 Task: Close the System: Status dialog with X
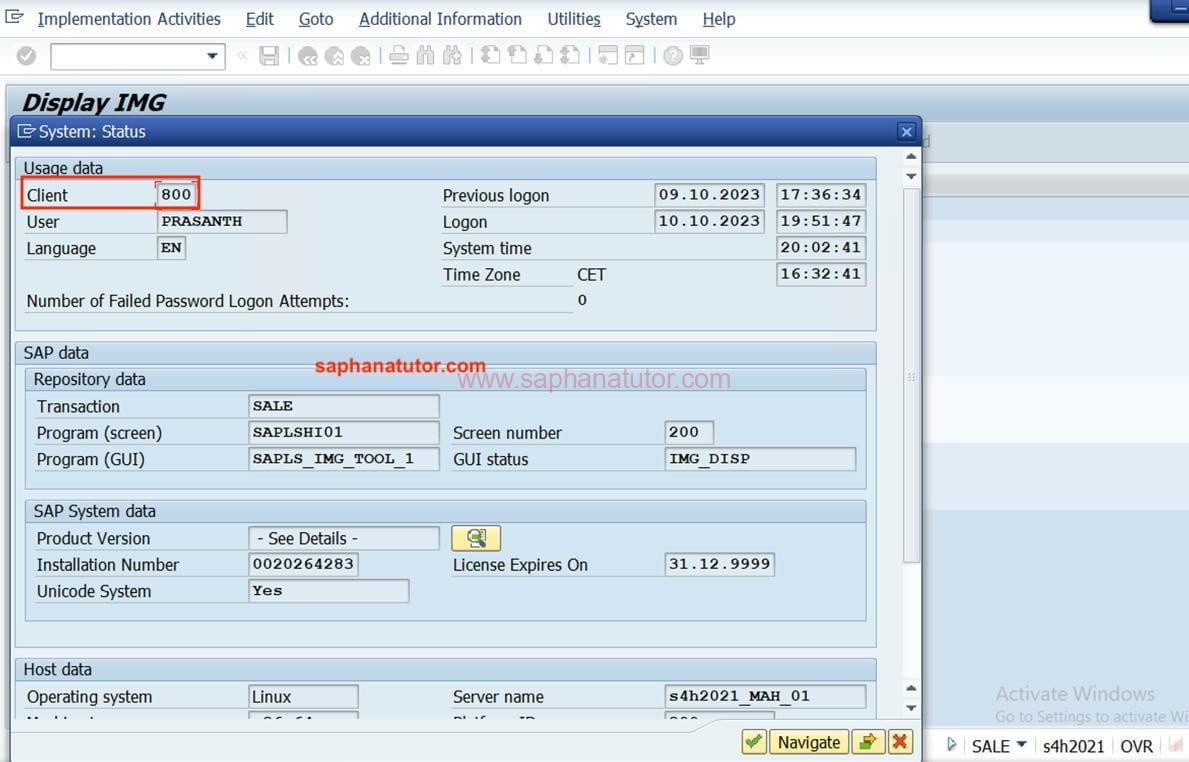point(906,132)
